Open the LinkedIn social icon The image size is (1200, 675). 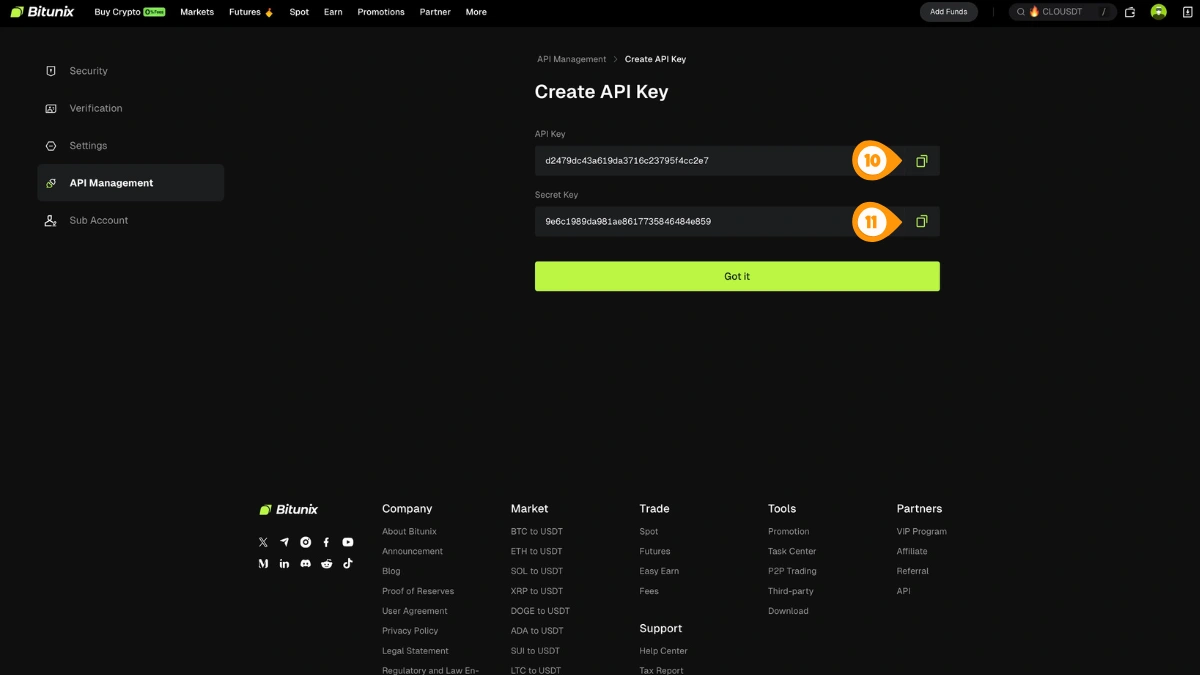(284, 564)
